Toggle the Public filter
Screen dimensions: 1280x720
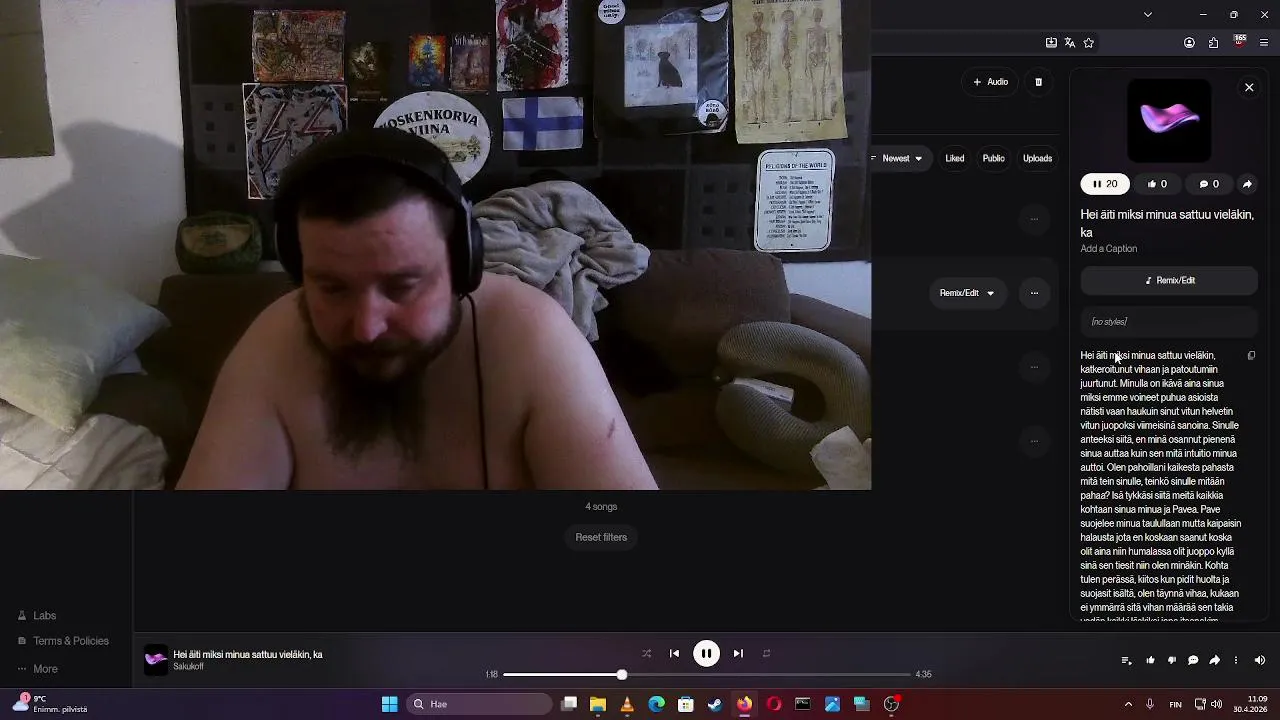pos(993,158)
